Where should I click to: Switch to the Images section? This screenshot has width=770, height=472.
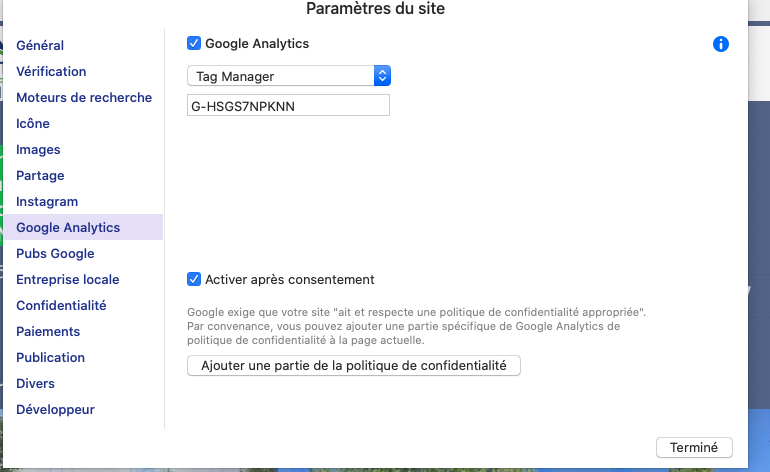click(38, 150)
